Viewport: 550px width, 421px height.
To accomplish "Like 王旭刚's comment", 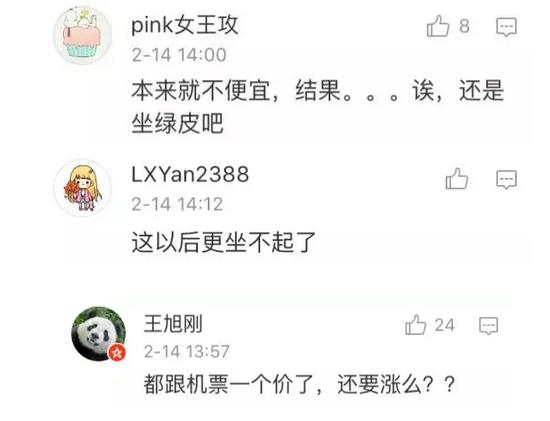I will 416,325.
